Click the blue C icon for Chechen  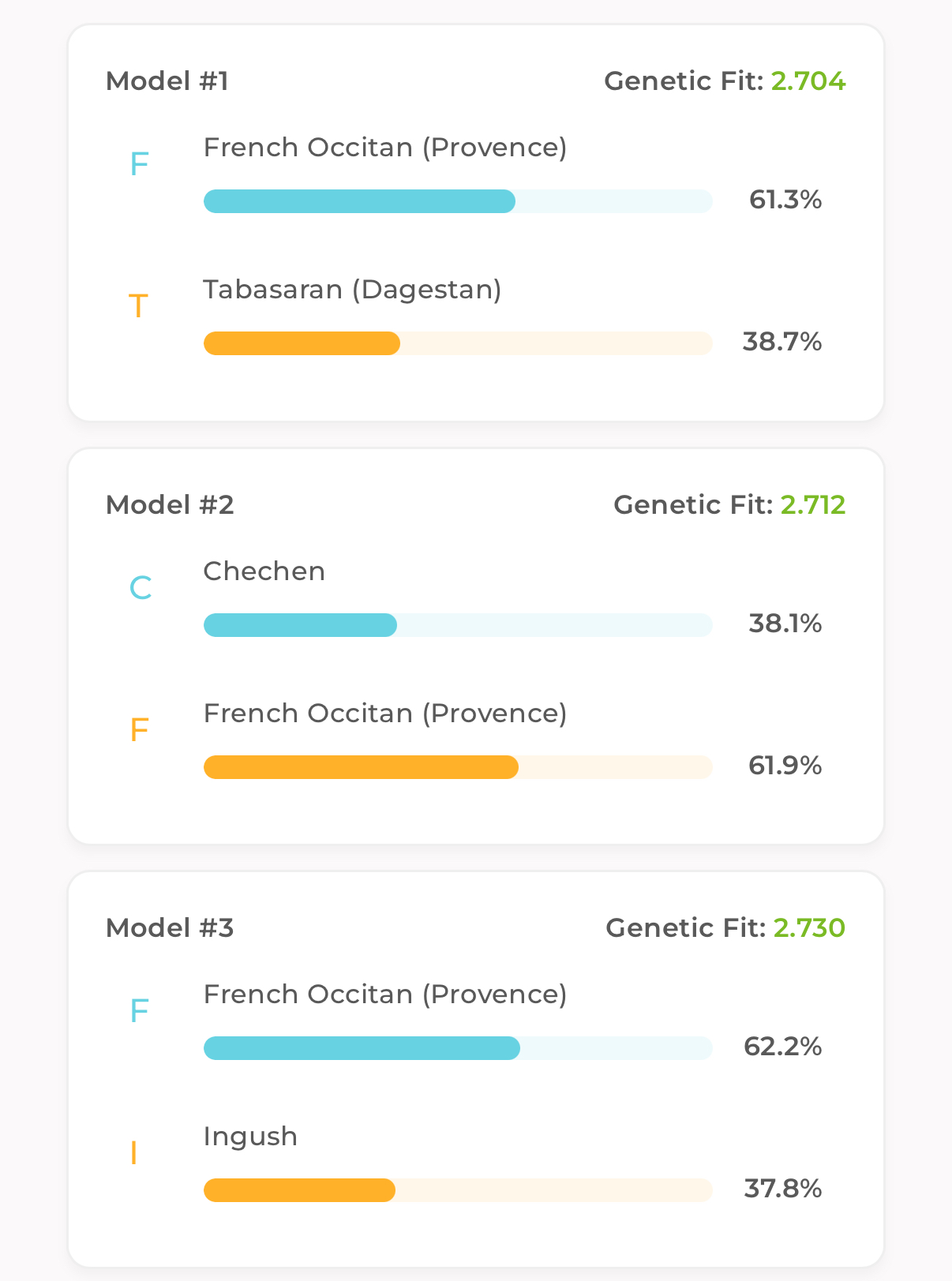click(x=140, y=588)
